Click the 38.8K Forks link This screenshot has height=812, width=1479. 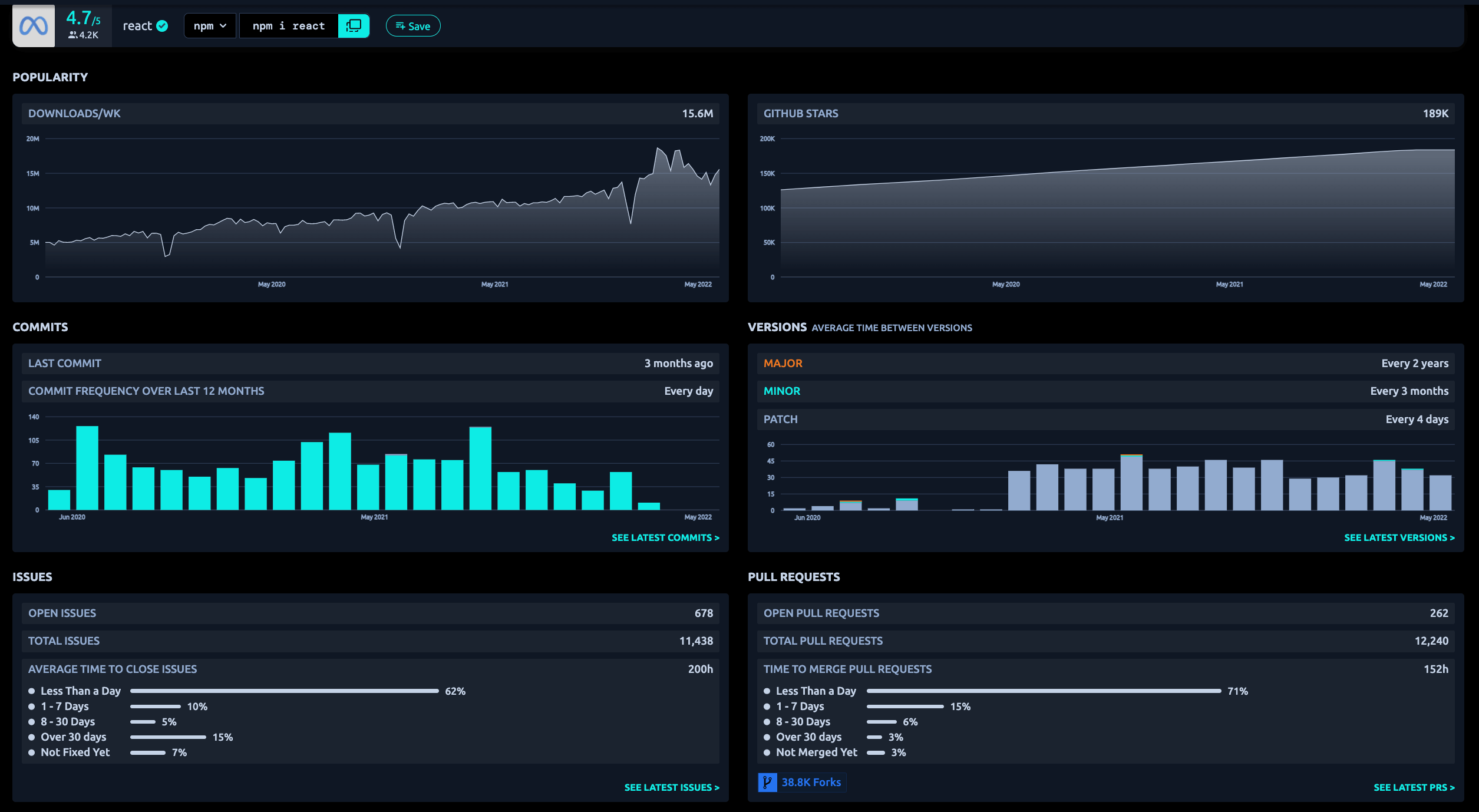pyautogui.click(x=811, y=782)
